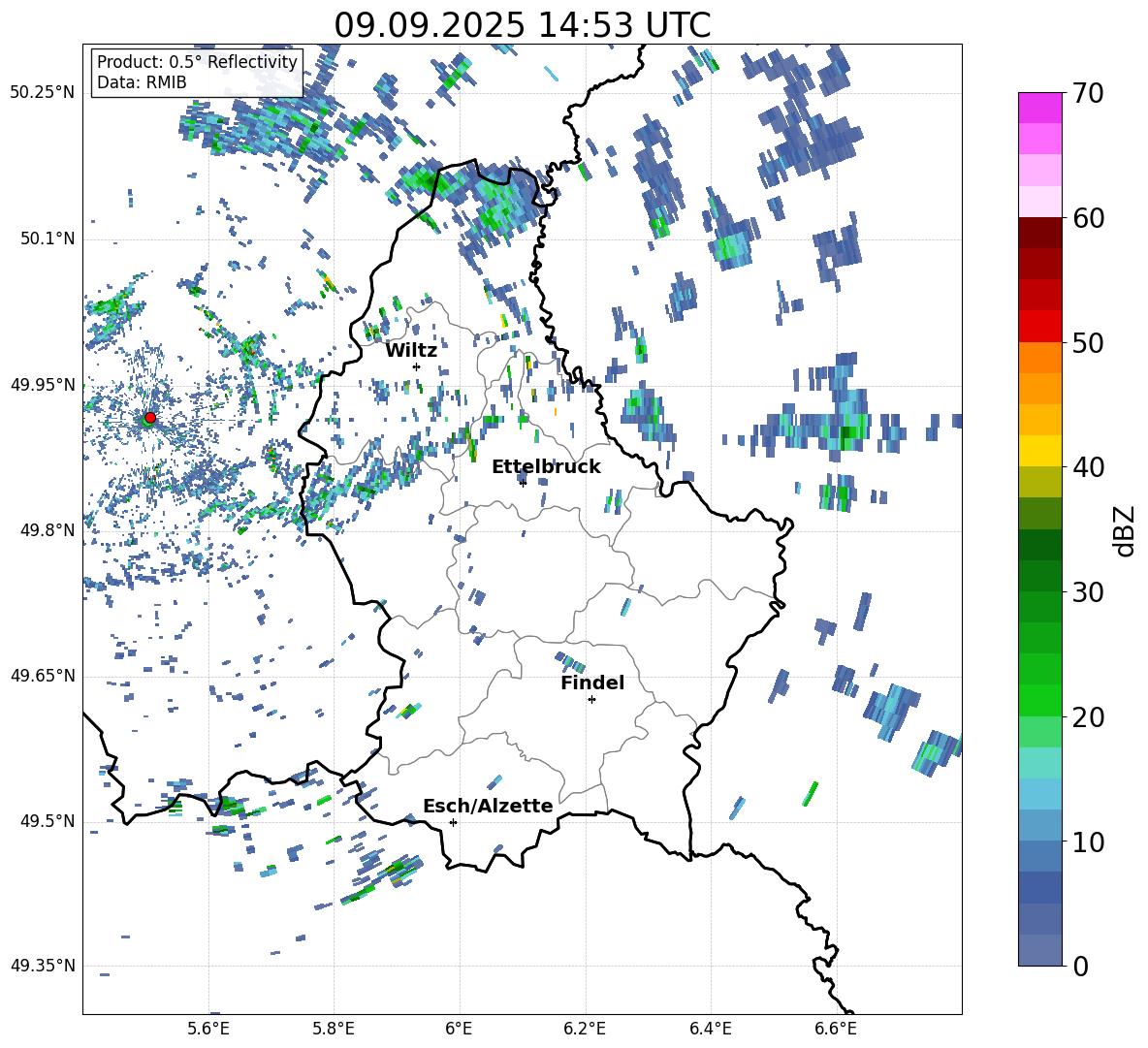The height and width of the screenshot is (1048, 1148).
Task: Click the magenta top colorbar segment
Action: [x=1039, y=108]
